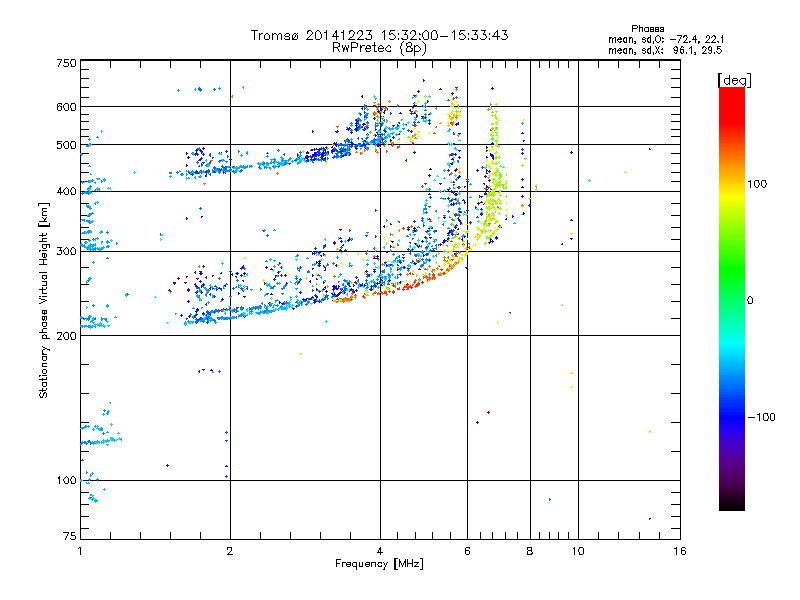Click the x-axis tick label '2'
Image resolution: width=800 pixels, height=600 pixels.
pos(230,551)
